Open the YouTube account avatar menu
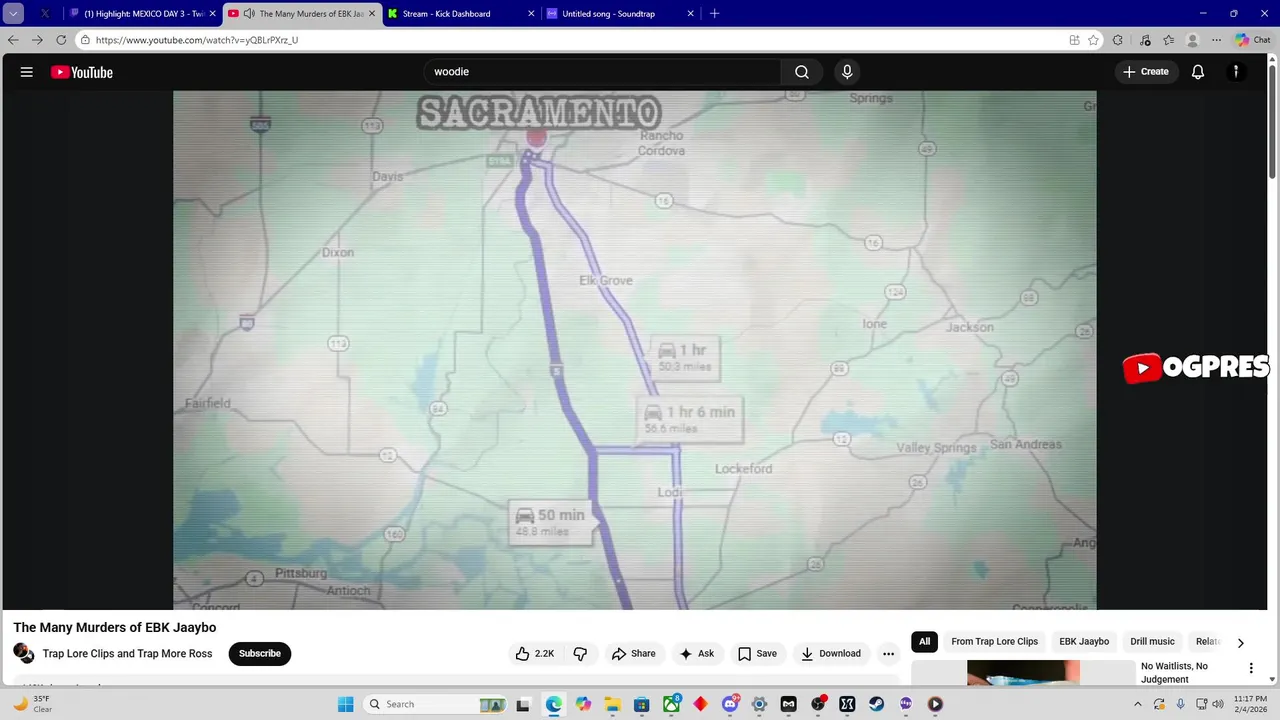Image resolution: width=1280 pixels, height=720 pixels. [1236, 72]
